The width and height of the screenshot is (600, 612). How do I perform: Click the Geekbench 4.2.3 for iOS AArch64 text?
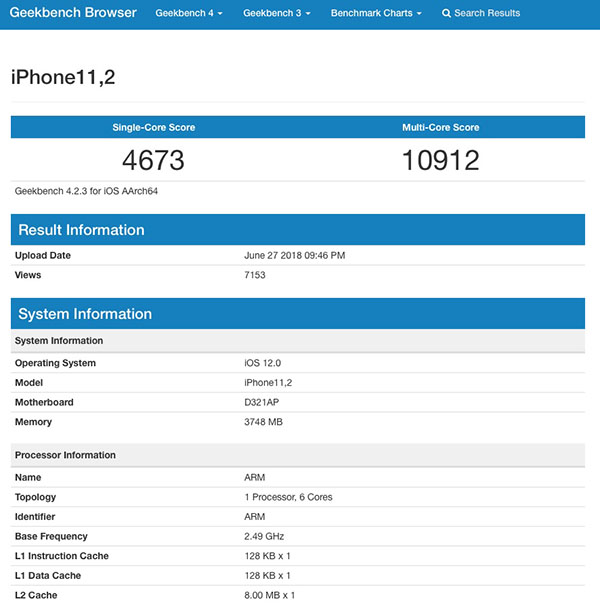[86, 191]
